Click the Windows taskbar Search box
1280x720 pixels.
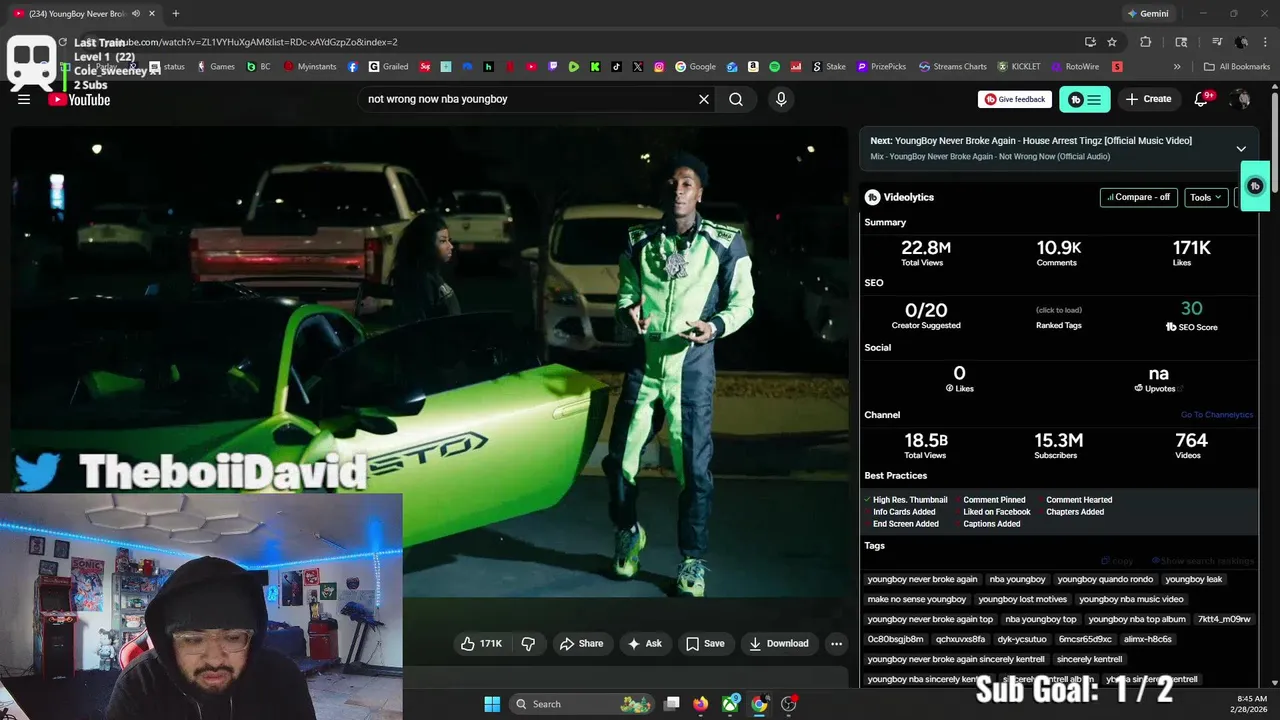pyautogui.click(x=584, y=704)
